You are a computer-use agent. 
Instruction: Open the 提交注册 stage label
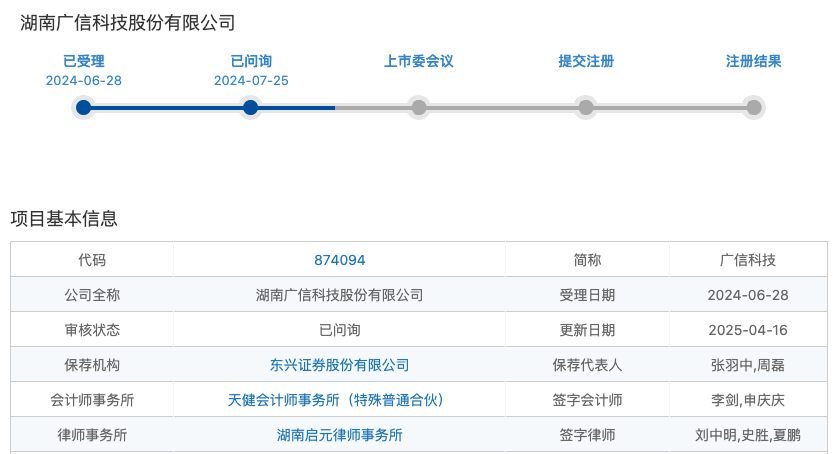[x=586, y=61]
